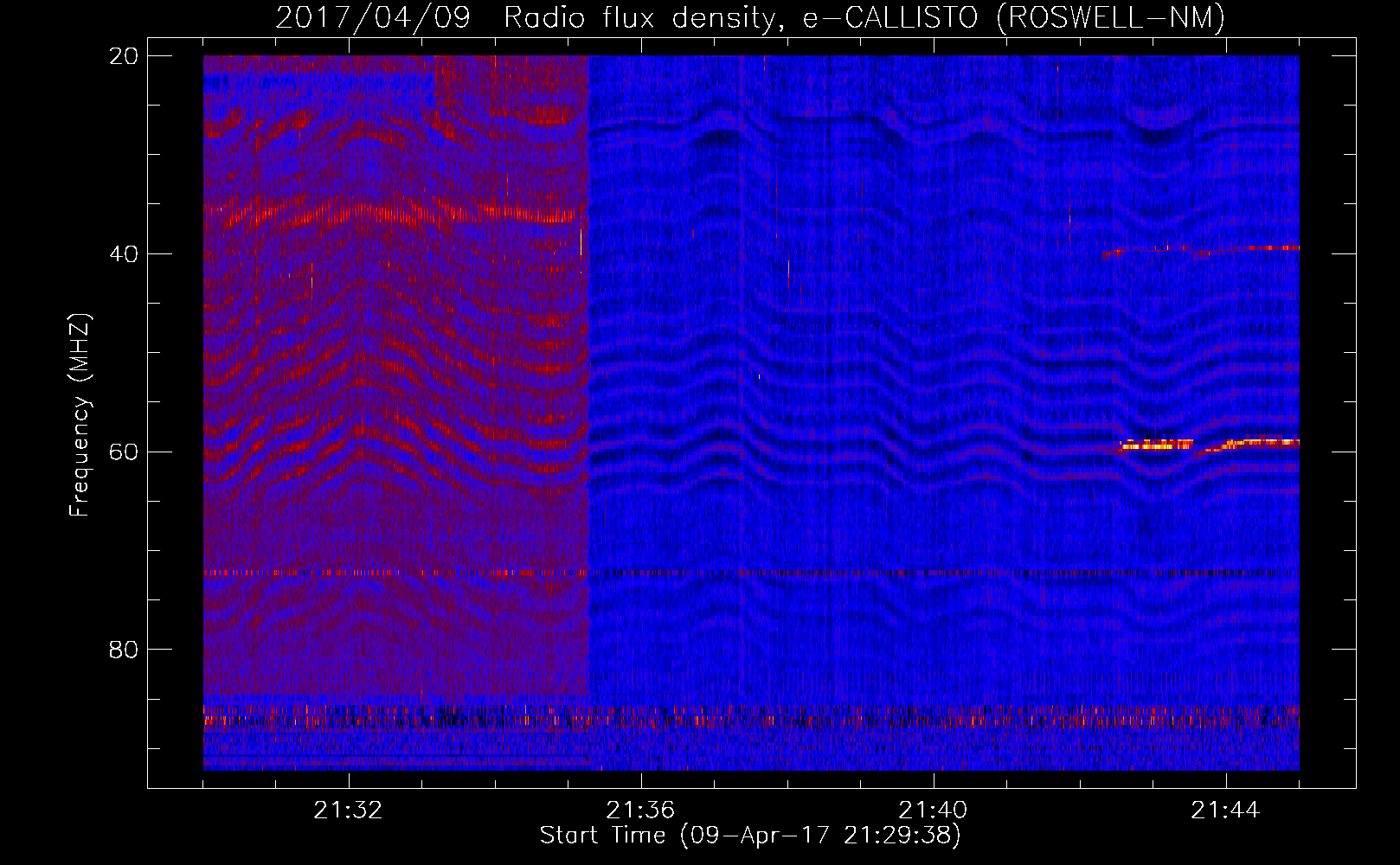This screenshot has width=1400, height=865.
Task: Click the time tick label "21:44"
Action: 1225,811
